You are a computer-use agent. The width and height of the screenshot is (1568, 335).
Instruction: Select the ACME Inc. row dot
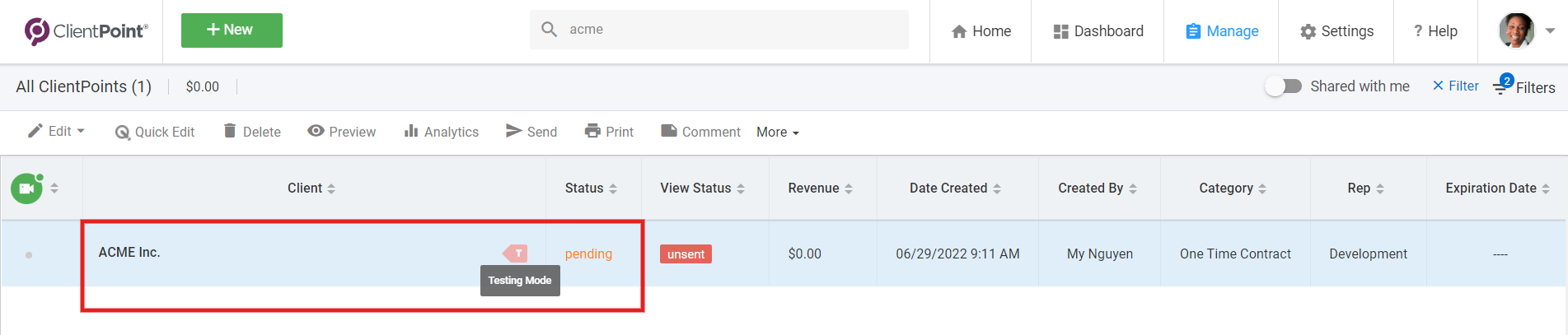click(x=29, y=255)
